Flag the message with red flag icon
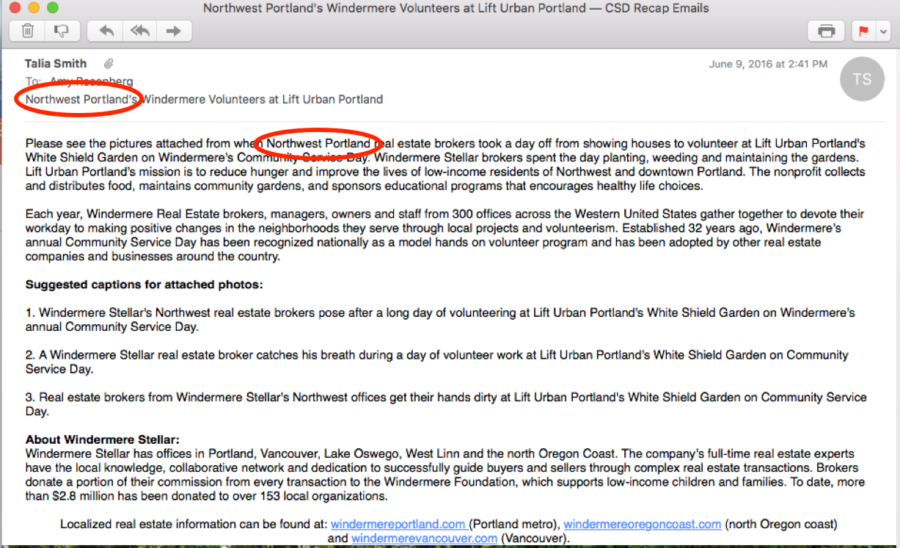Screen dimensions: 900x548 863,30
